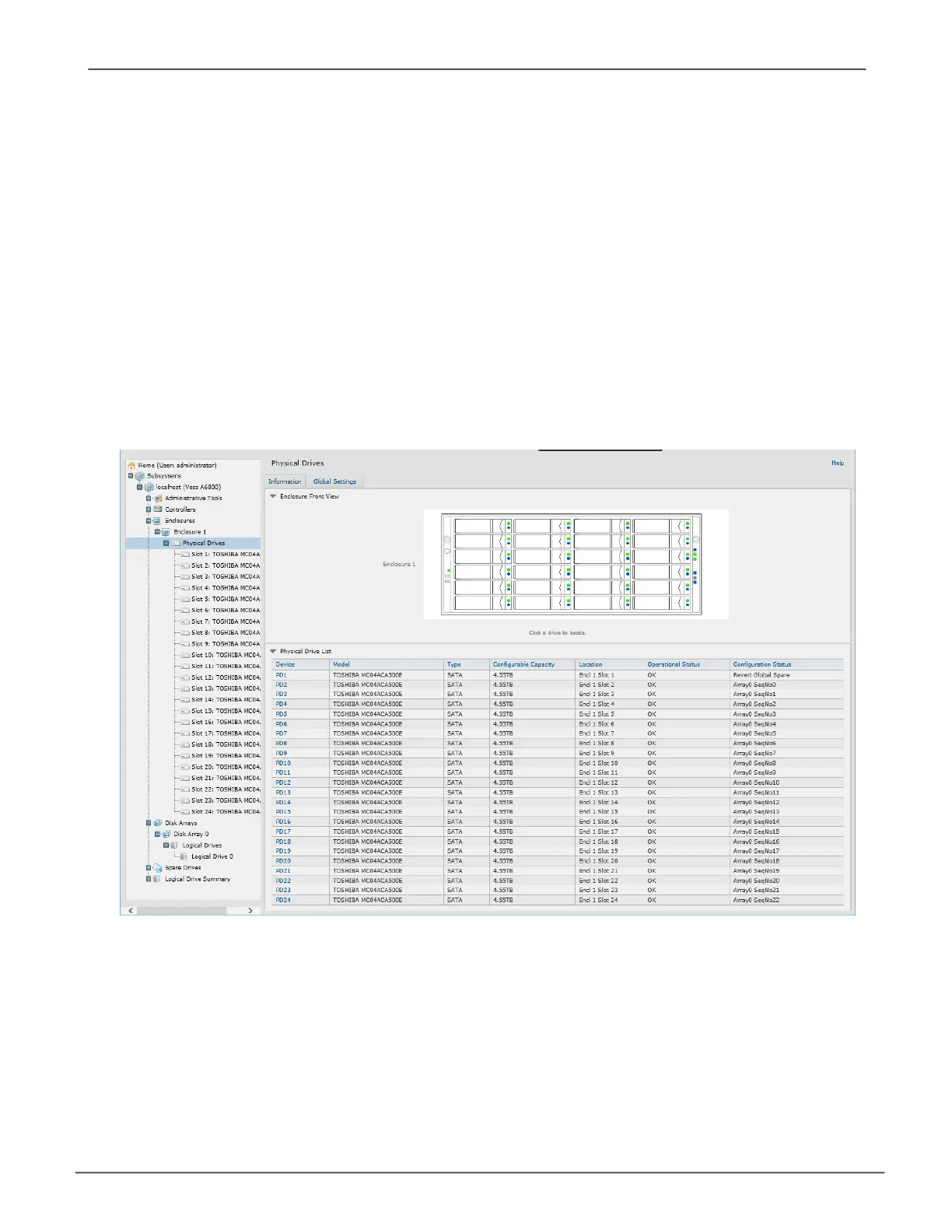
Task: Click the Controllers card icon
Action: click(158, 509)
